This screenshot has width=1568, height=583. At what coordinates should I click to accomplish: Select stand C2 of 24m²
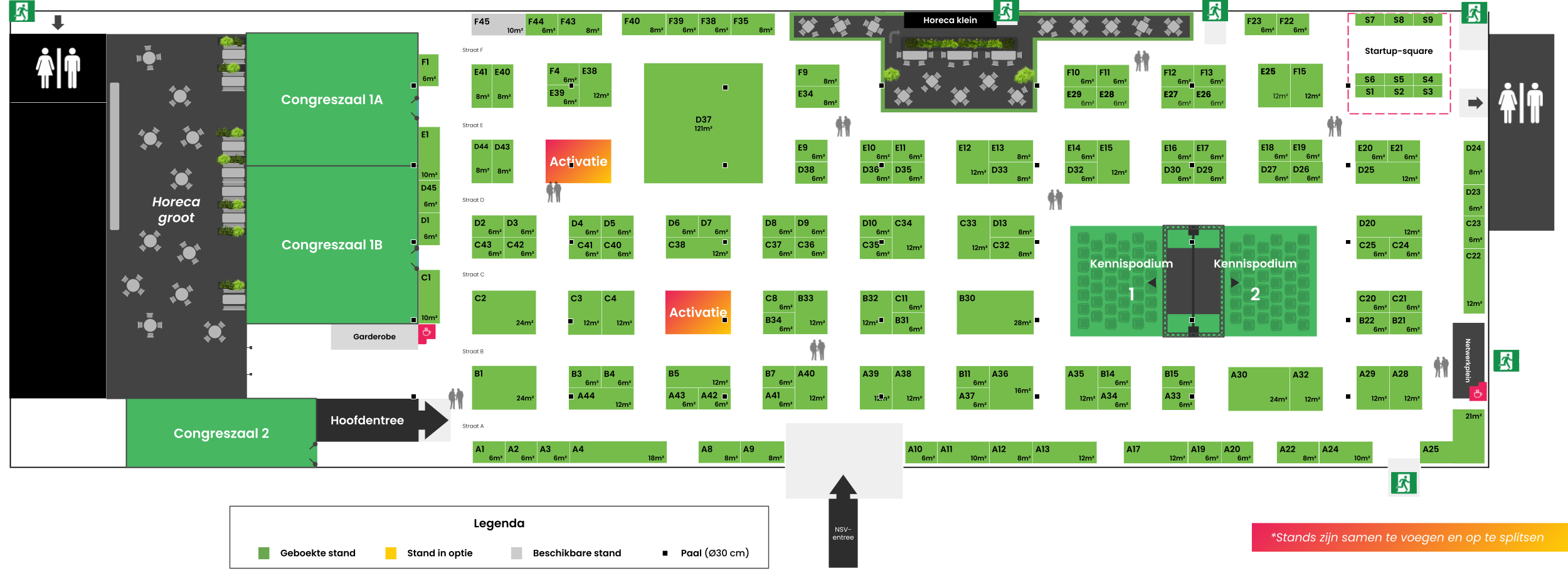click(x=504, y=312)
